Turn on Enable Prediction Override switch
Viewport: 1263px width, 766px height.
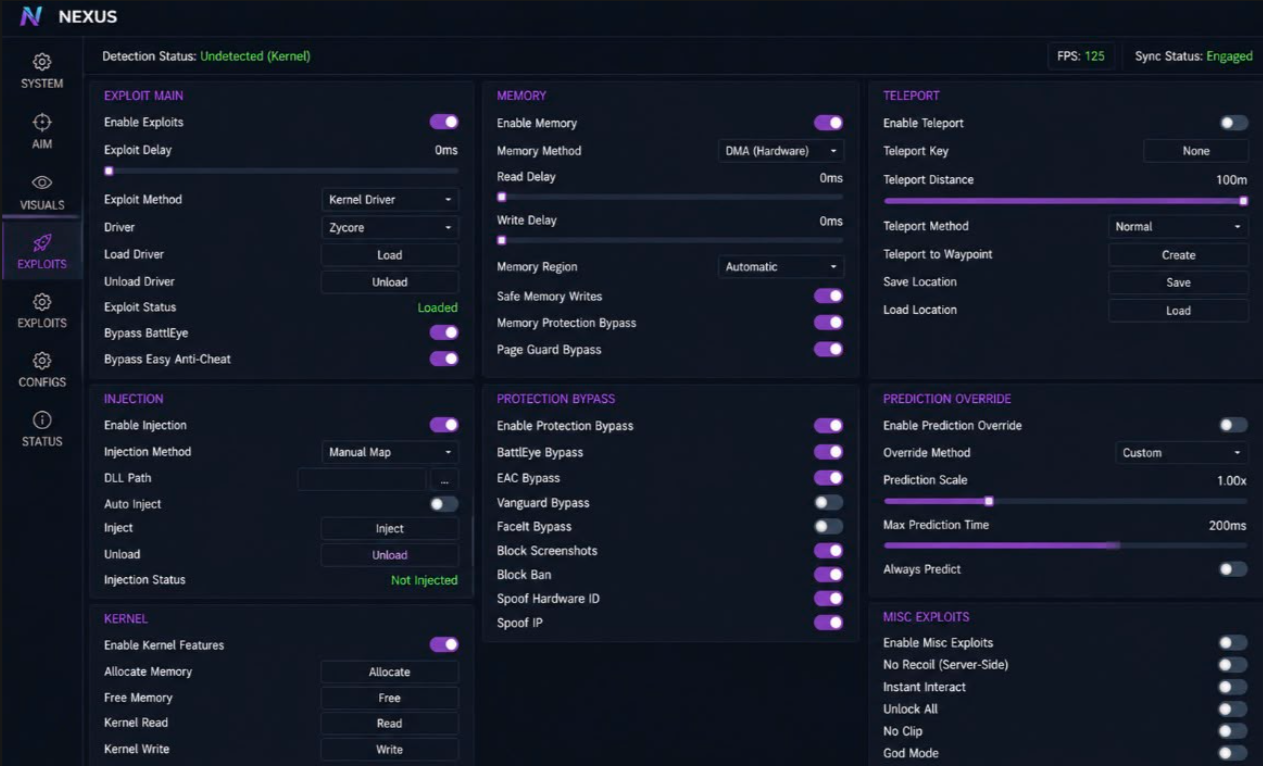click(1233, 425)
